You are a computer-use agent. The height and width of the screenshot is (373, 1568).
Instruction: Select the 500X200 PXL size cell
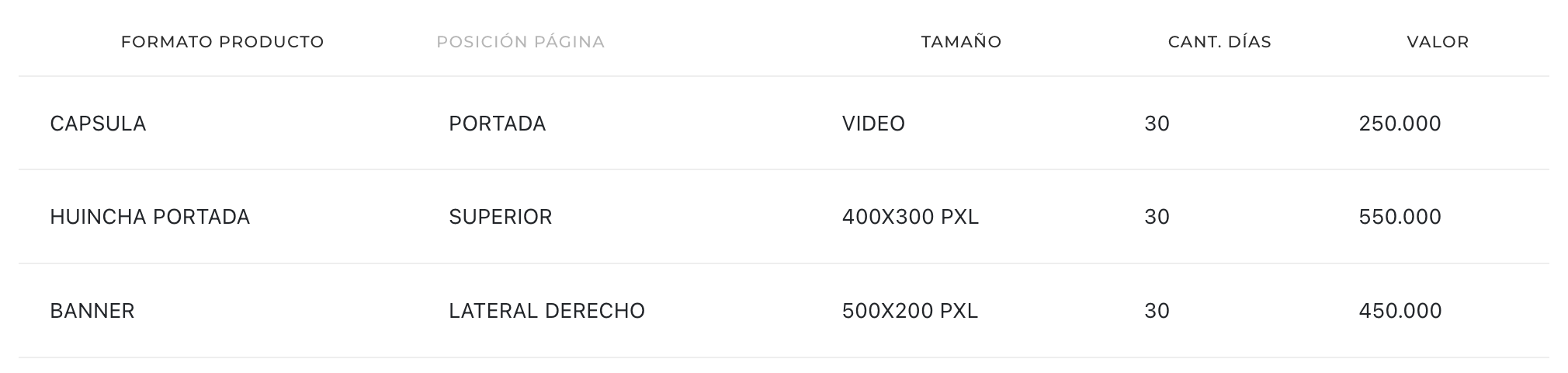tap(911, 311)
